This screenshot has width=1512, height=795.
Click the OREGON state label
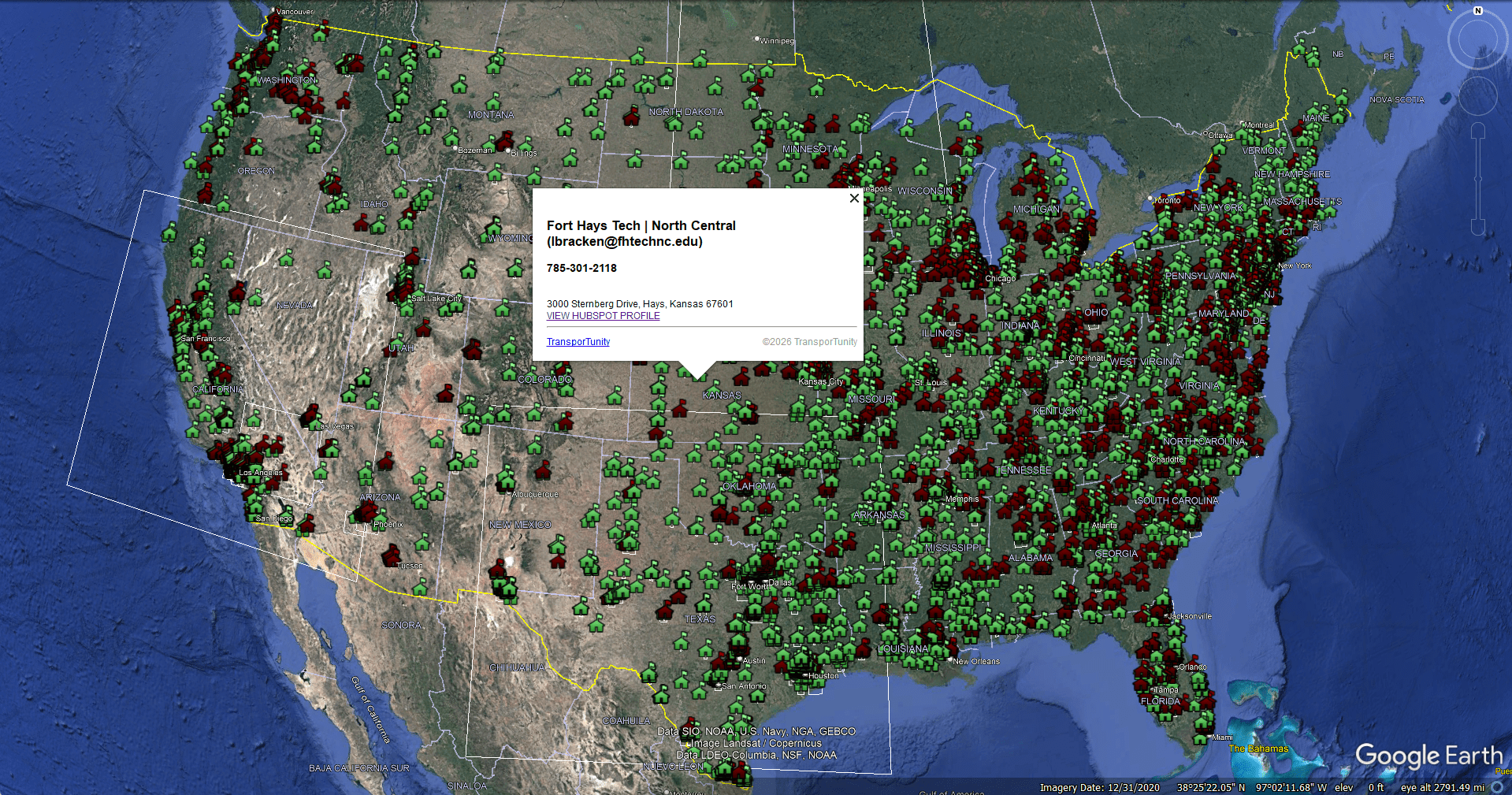tap(256, 171)
